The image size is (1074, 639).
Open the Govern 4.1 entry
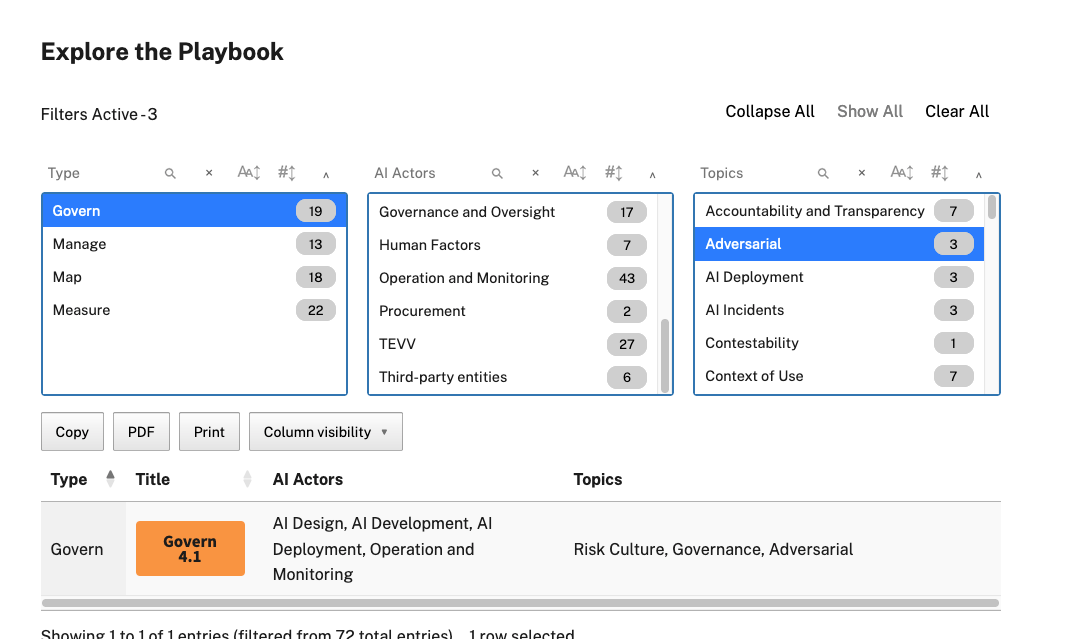(x=190, y=549)
